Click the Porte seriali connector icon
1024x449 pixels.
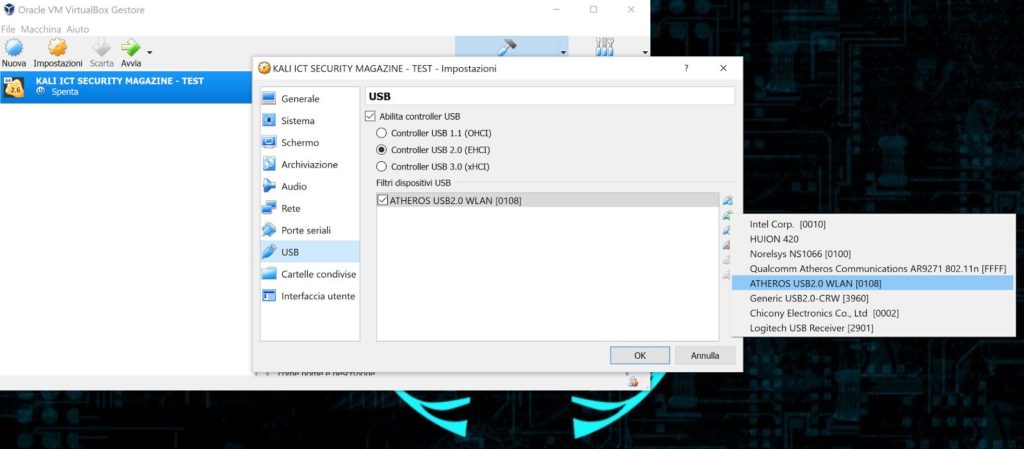[269, 230]
